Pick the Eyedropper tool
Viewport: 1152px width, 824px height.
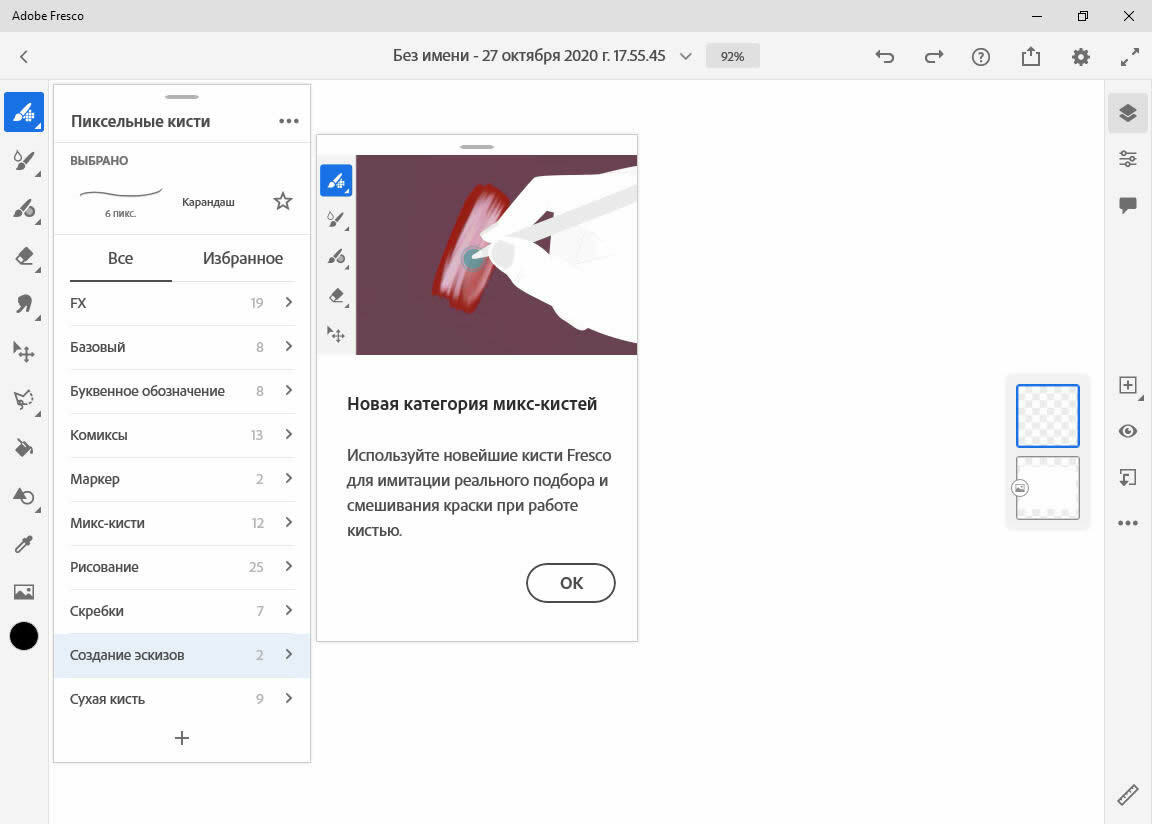[24, 544]
